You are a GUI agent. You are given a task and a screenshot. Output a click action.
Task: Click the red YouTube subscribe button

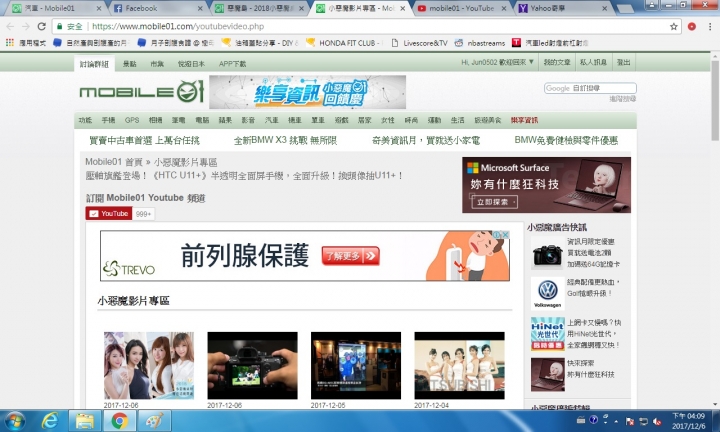(x=109, y=213)
